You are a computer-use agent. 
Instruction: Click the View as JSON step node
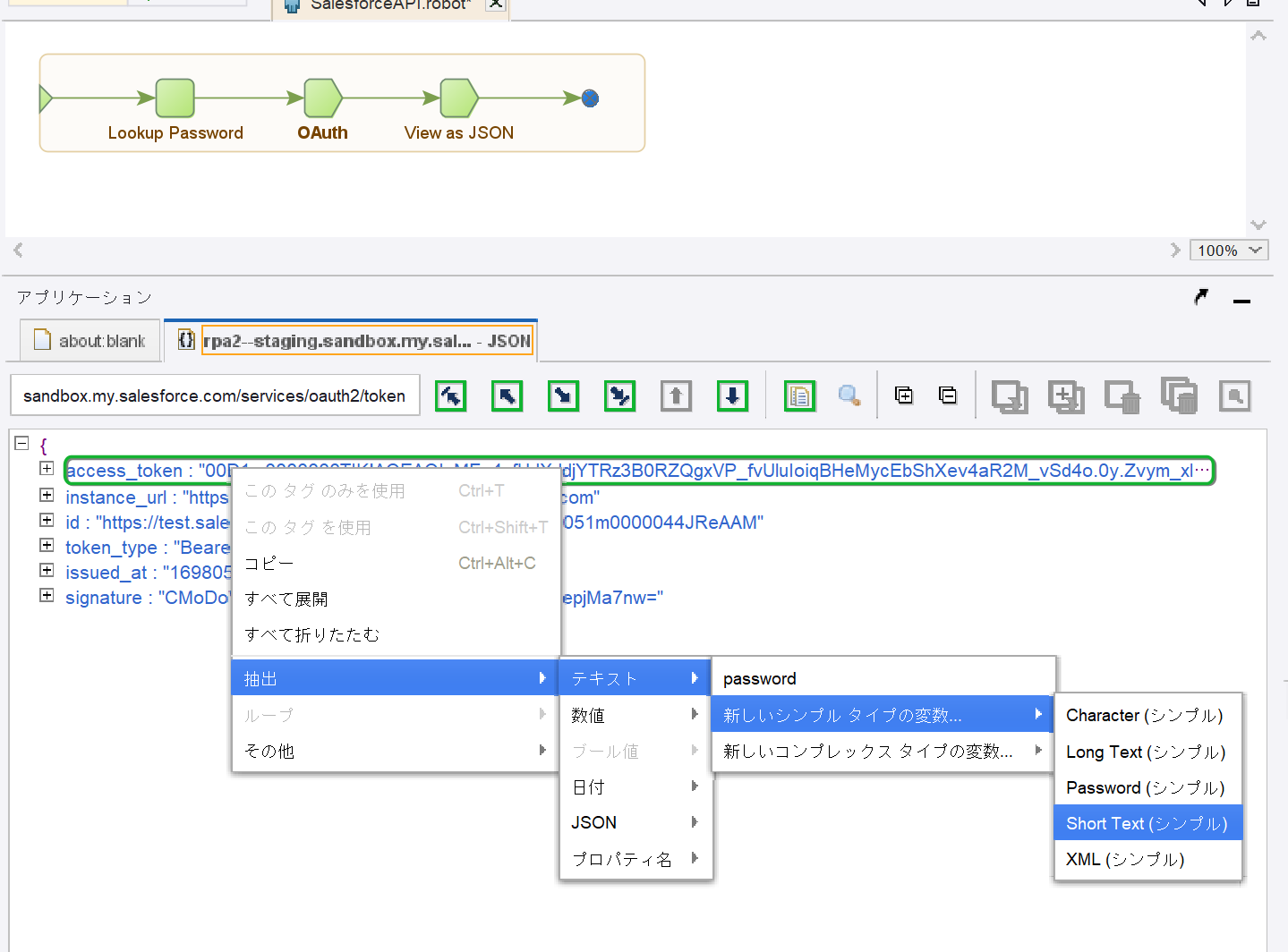[459, 98]
